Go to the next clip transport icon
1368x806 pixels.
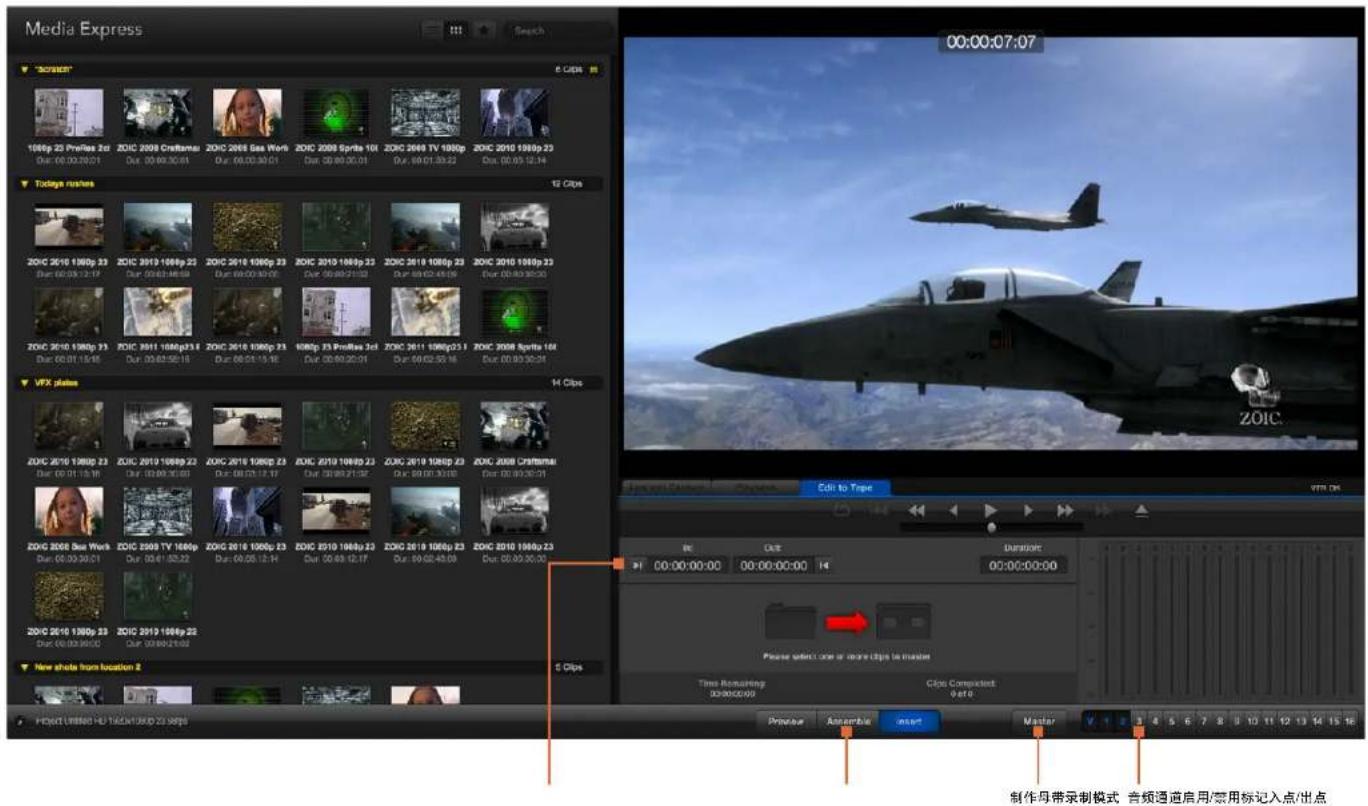pyautogui.click(x=1103, y=510)
